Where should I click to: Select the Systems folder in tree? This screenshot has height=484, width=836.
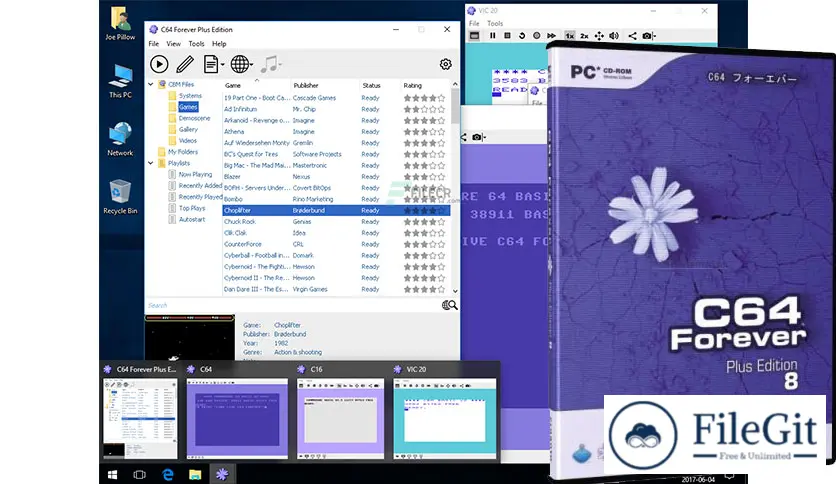[190, 95]
